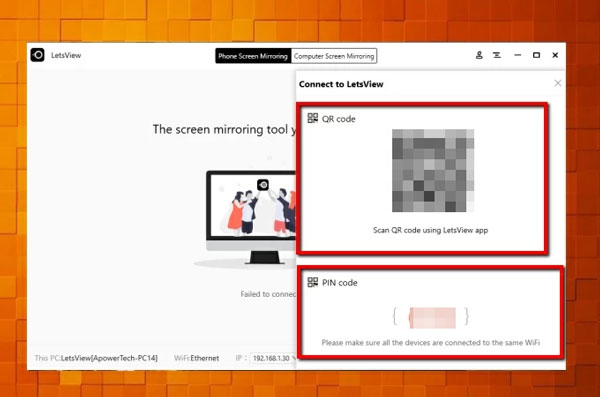Click the 'QR code' label
The width and height of the screenshot is (600, 397).
(x=339, y=119)
